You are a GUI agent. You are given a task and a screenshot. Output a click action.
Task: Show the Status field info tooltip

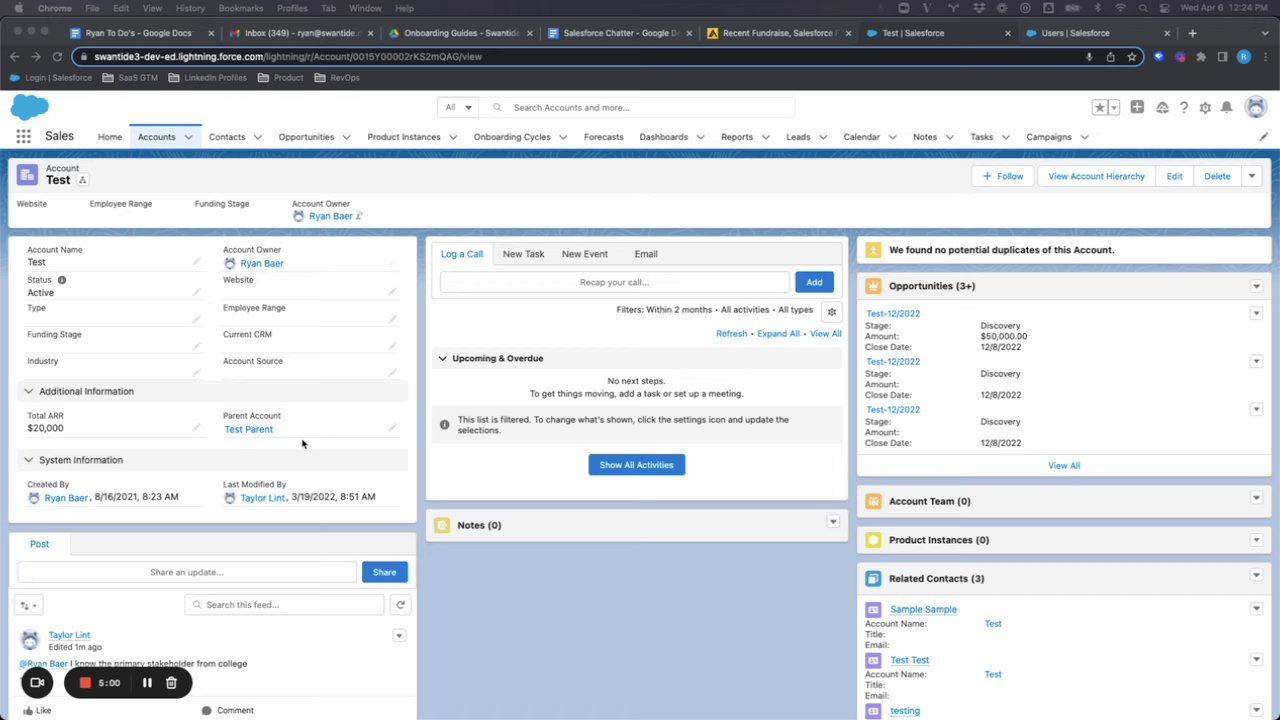point(61,280)
